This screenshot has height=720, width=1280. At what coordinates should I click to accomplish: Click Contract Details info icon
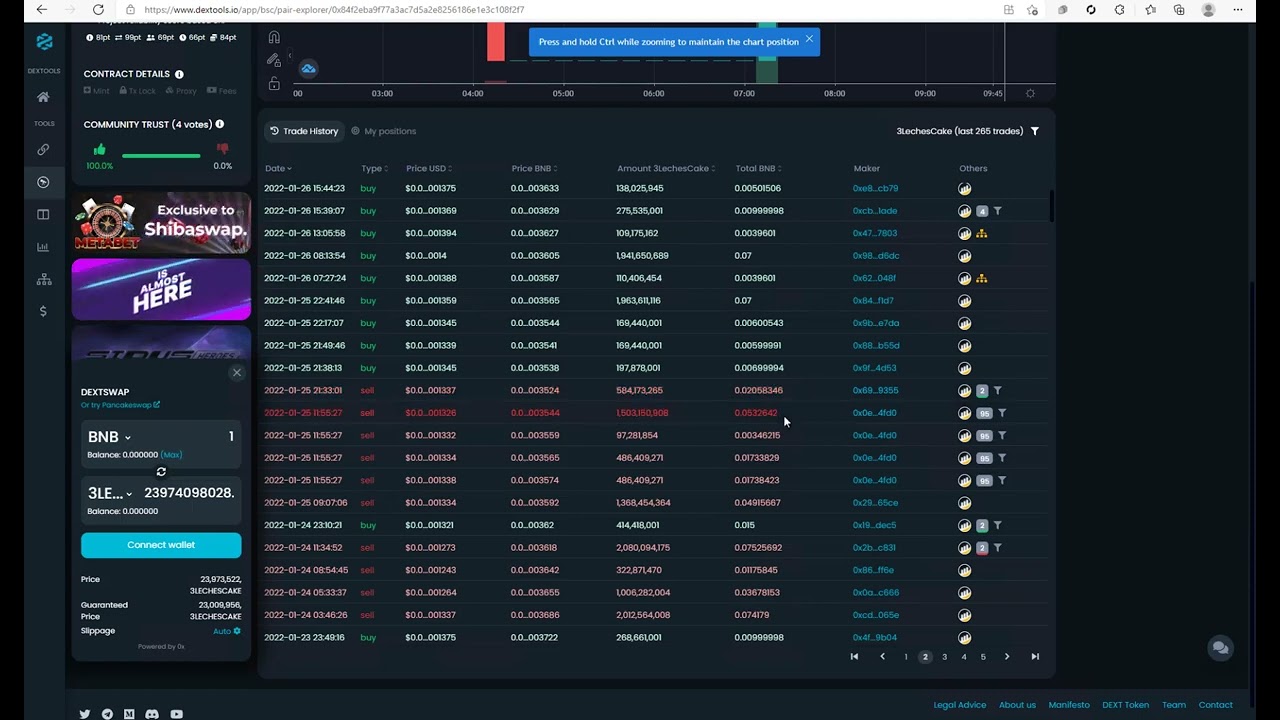179,74
